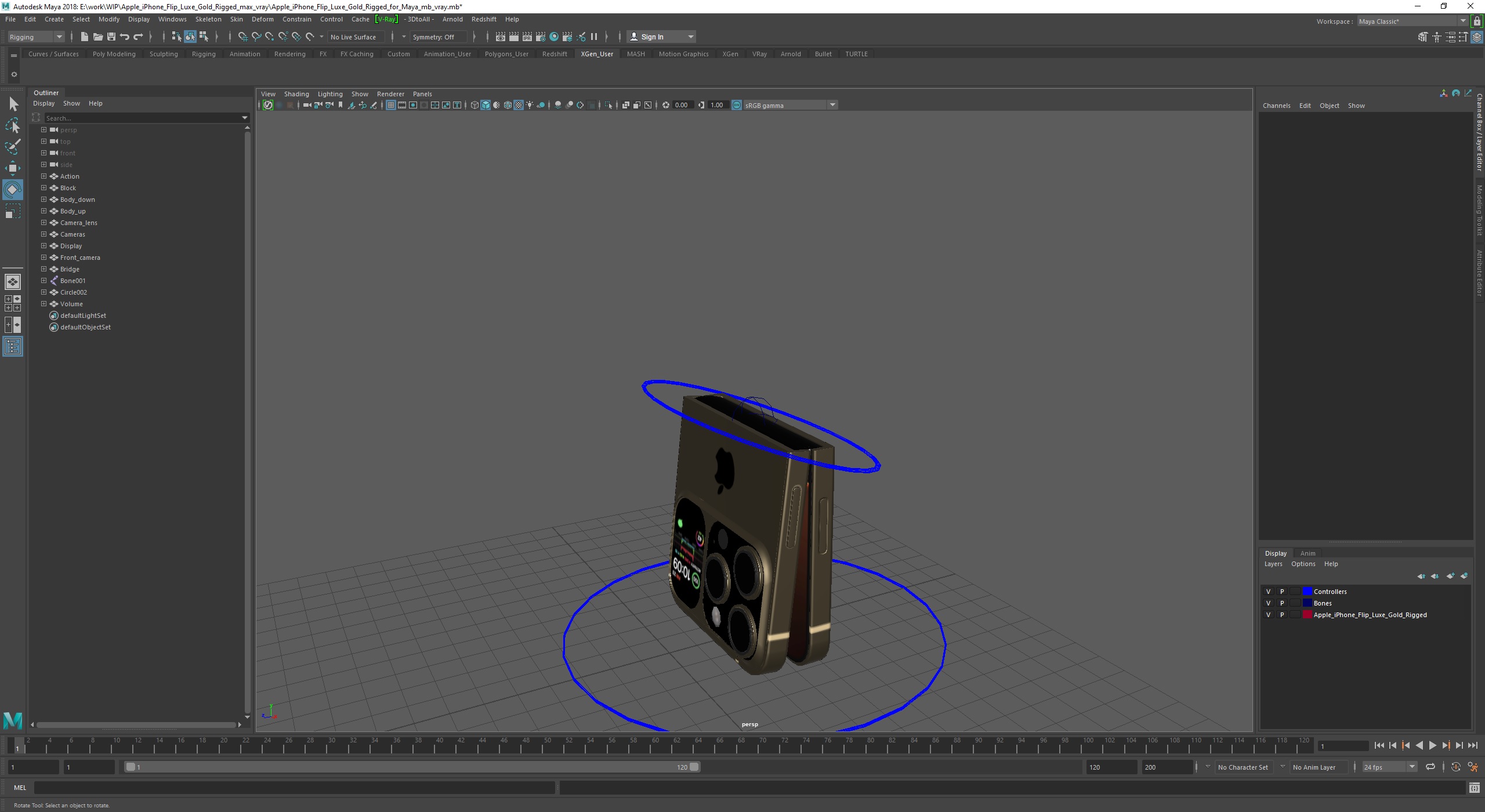
Task: Click the blue Controllers layer color swatch
Action: point(1307,592)
